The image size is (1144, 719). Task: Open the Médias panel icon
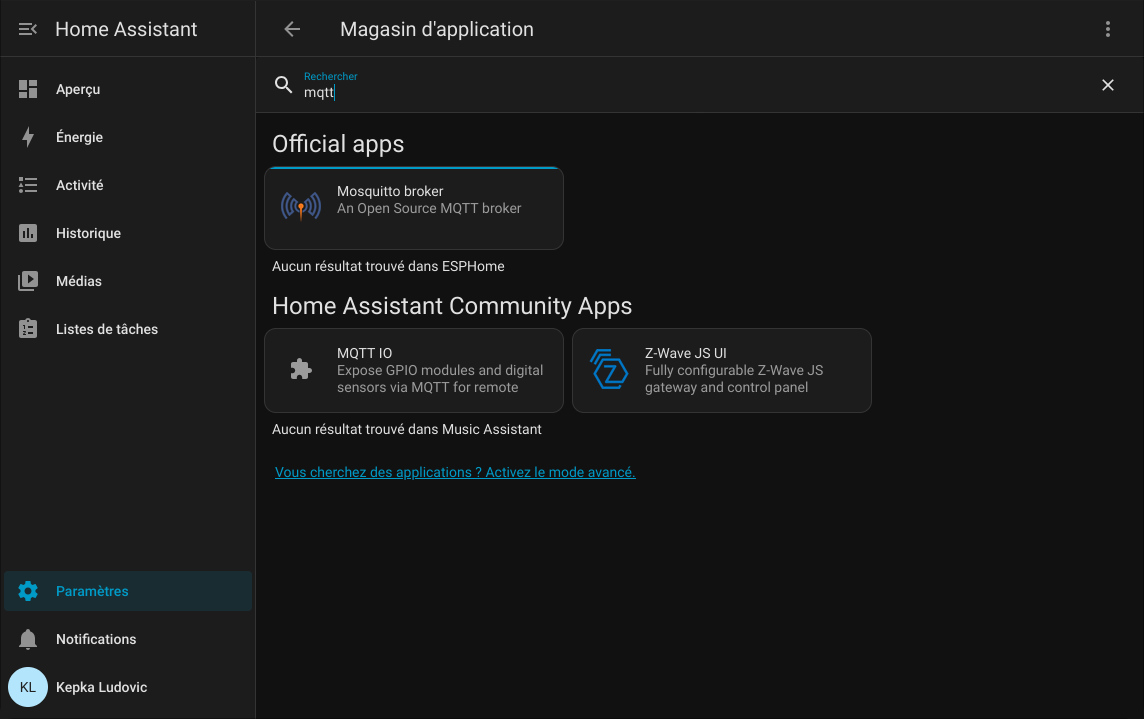point(28,281)
